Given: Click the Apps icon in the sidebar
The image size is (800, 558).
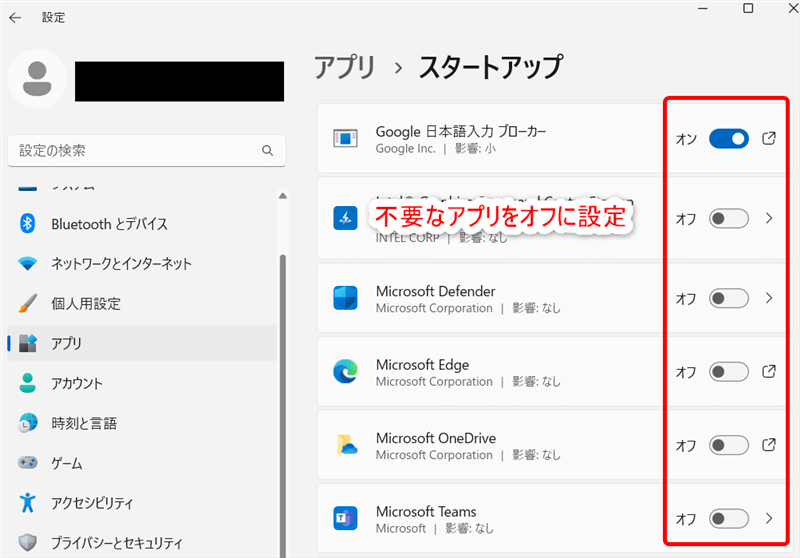Looking at the screenshot, I should (x=28, y=343).
